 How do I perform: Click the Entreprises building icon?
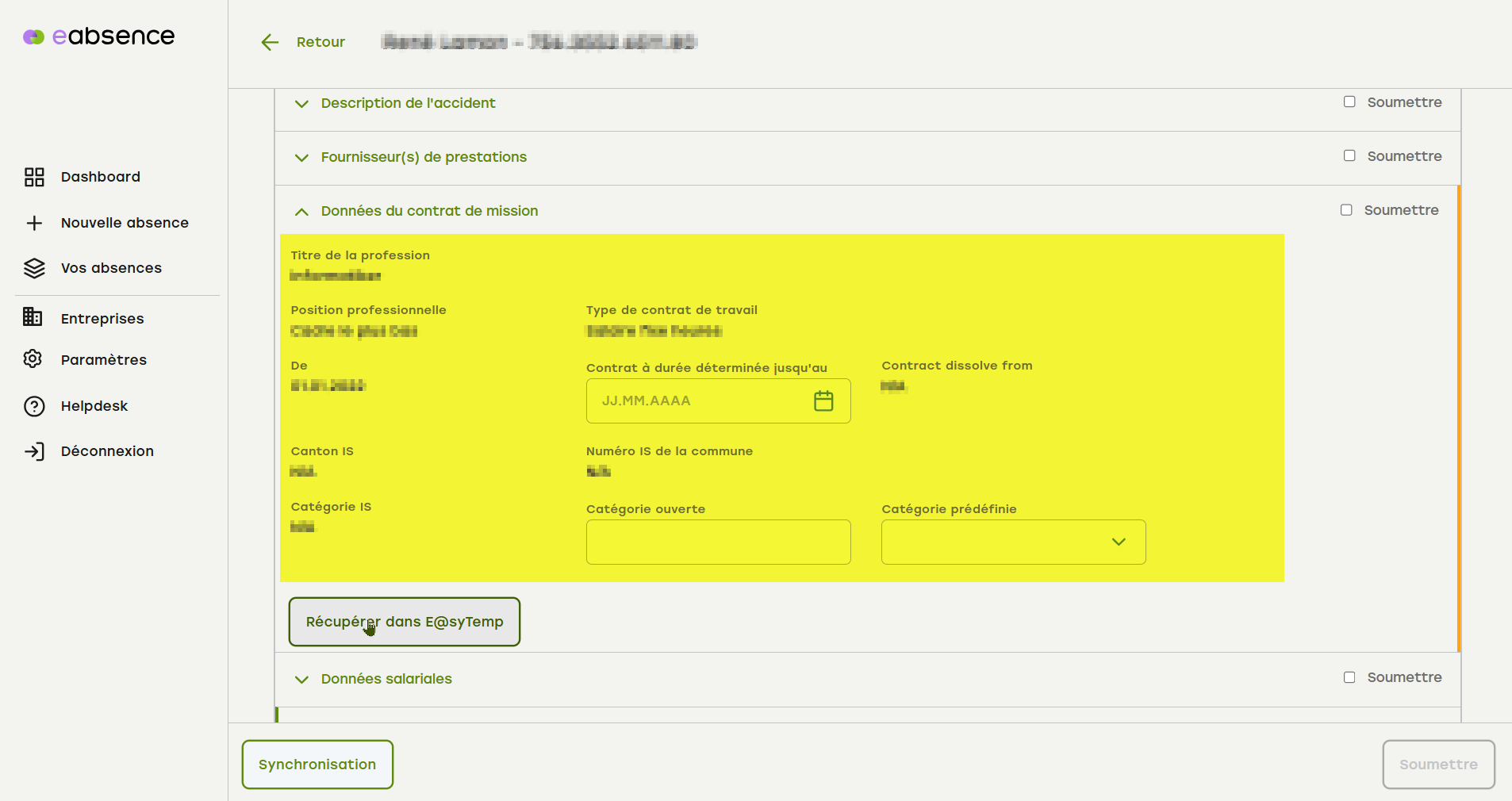(x=33, y=317)
